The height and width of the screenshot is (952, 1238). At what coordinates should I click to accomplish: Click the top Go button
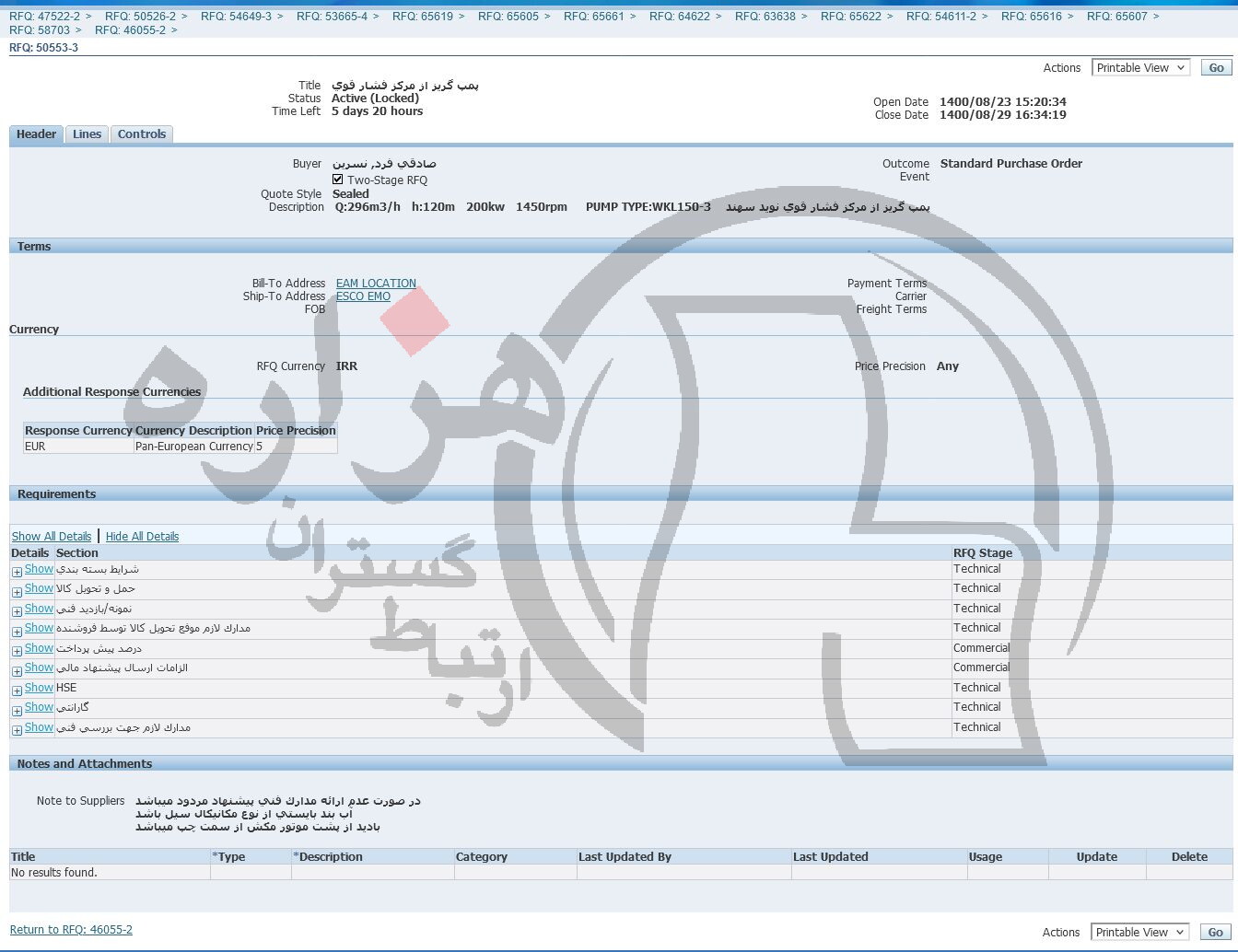1216,68
